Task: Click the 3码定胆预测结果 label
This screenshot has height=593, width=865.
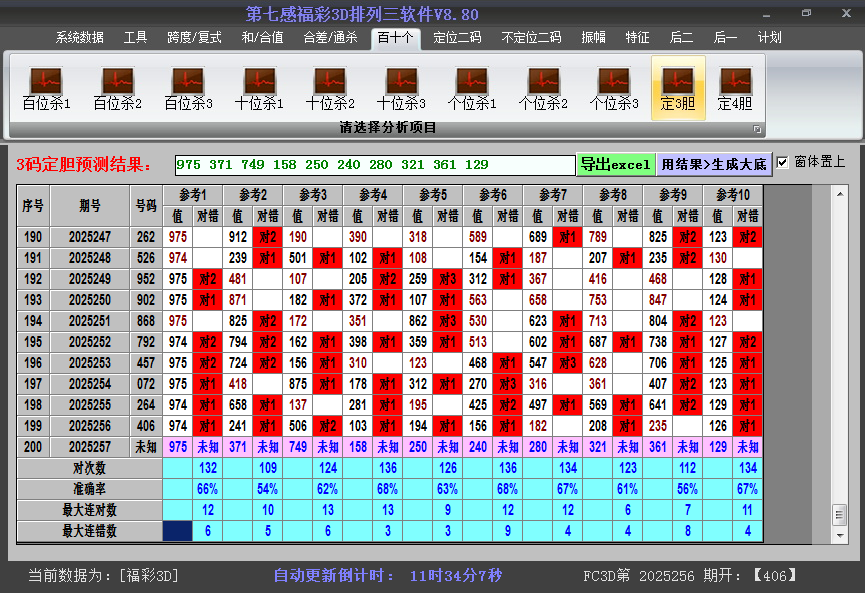Action: (x=84, y=164)
